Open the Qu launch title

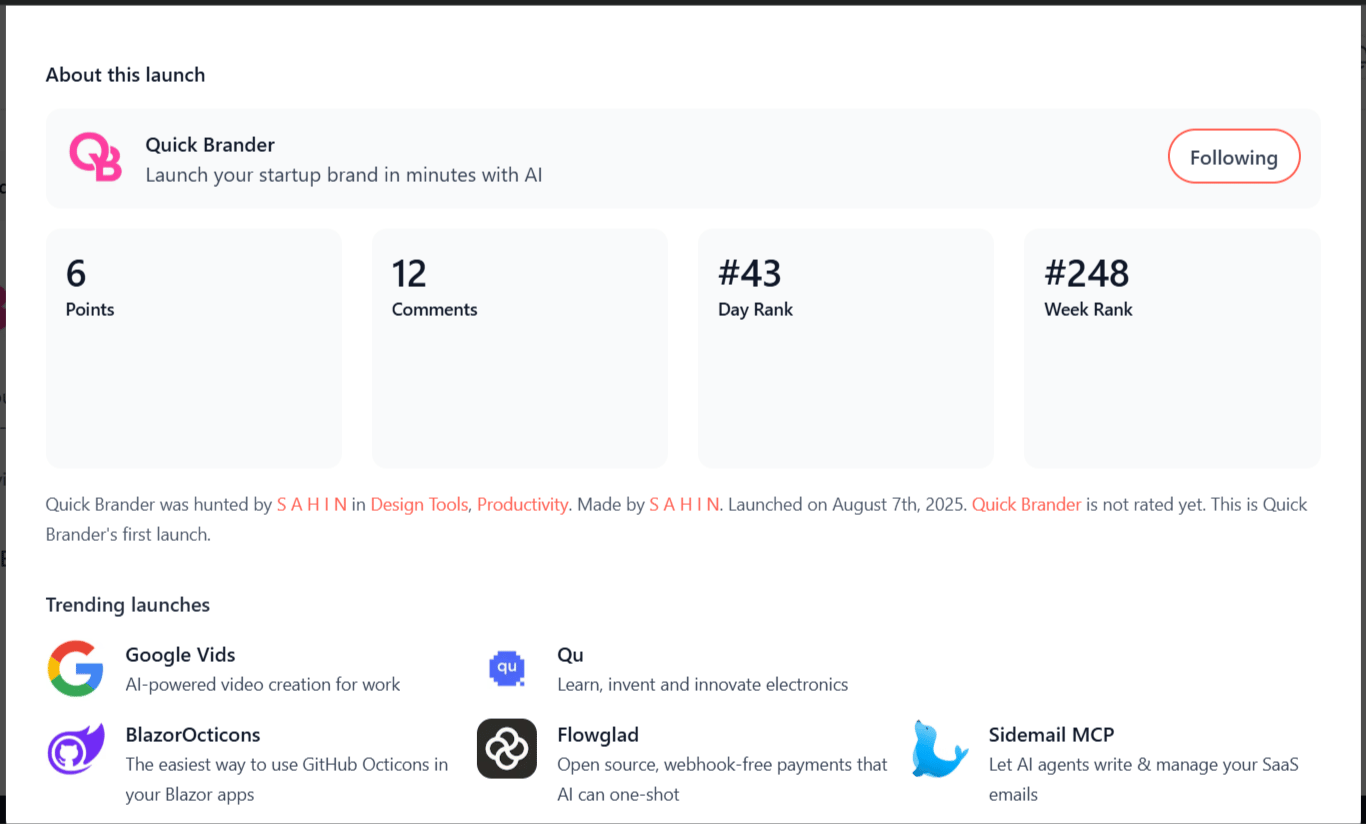point(570,655)
